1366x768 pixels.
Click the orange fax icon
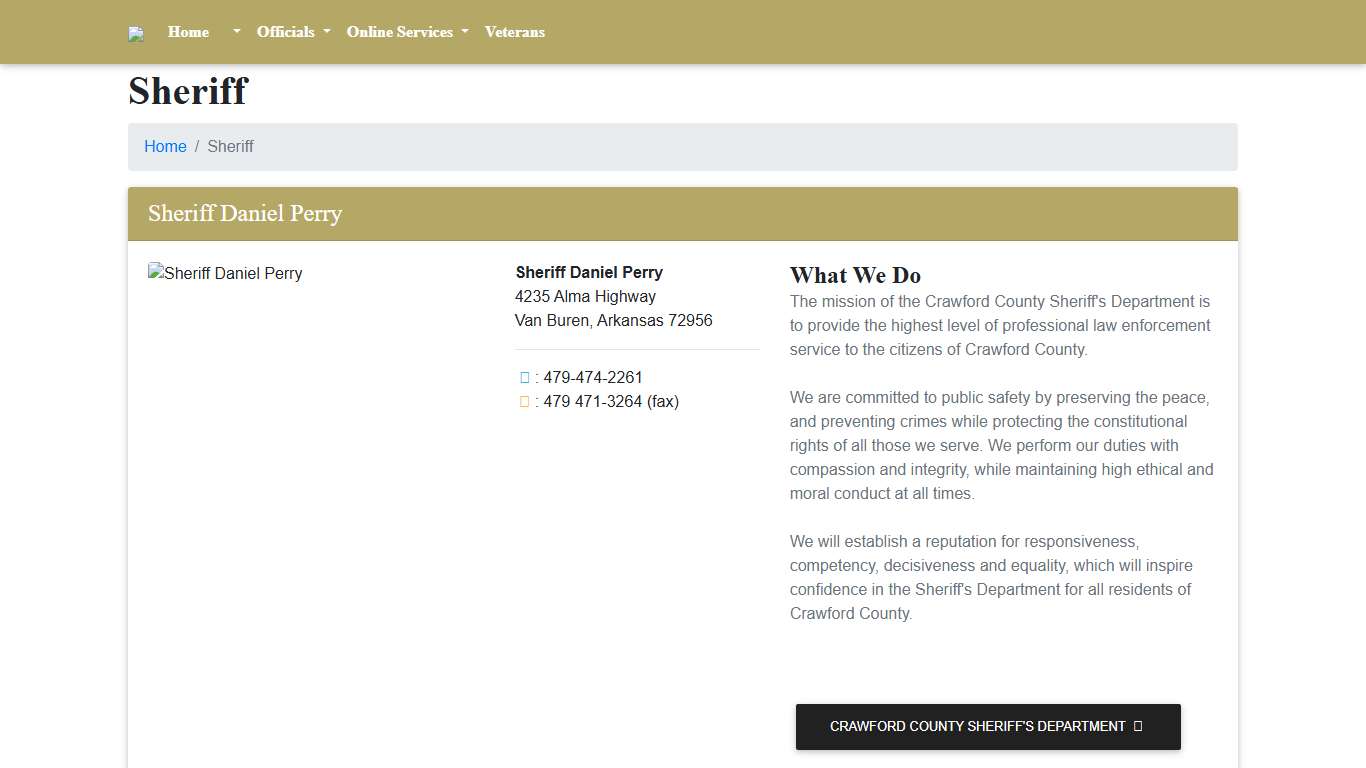[525, 402]
